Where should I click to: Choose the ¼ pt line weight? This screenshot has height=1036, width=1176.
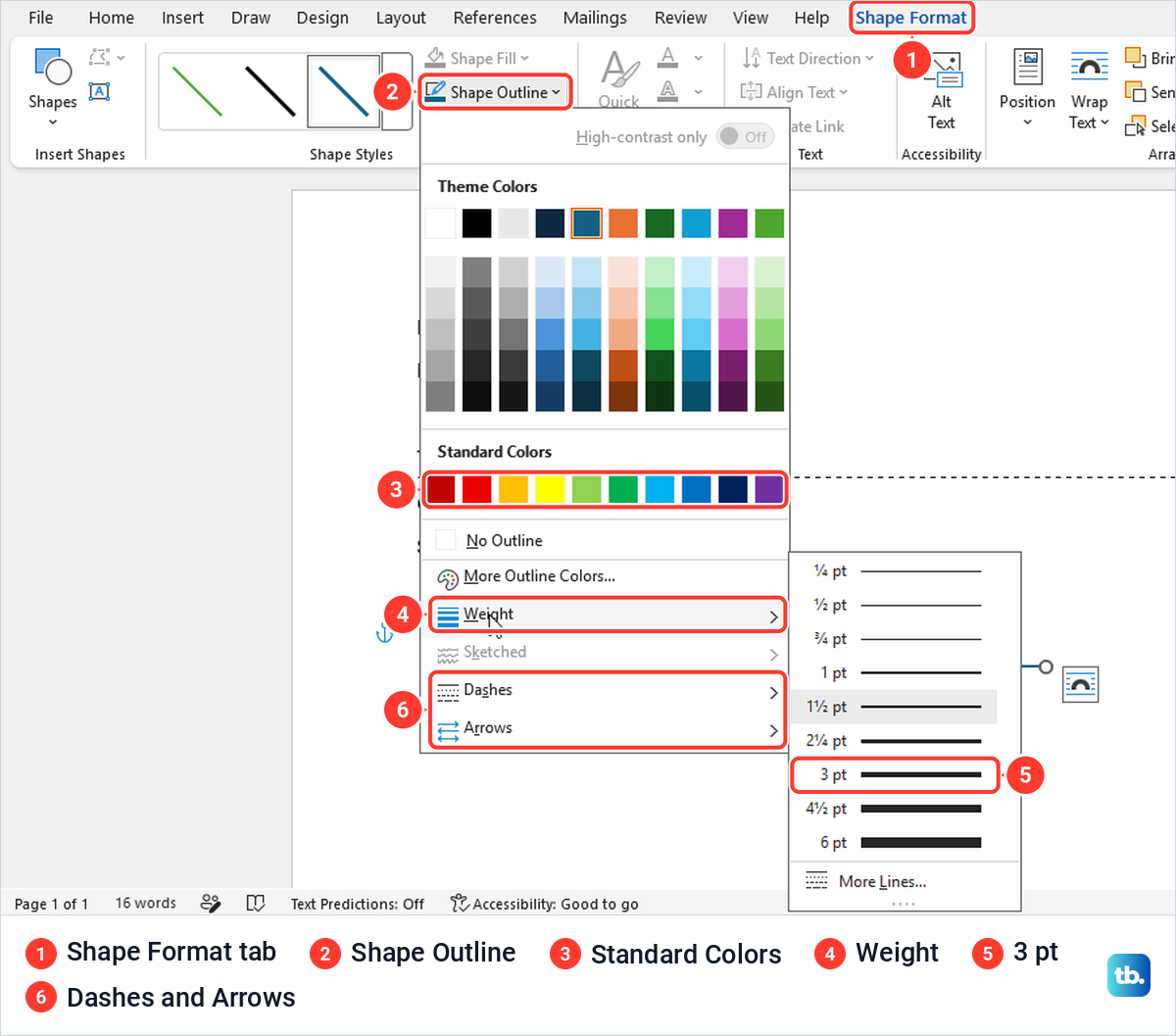[x=895, y=570]
